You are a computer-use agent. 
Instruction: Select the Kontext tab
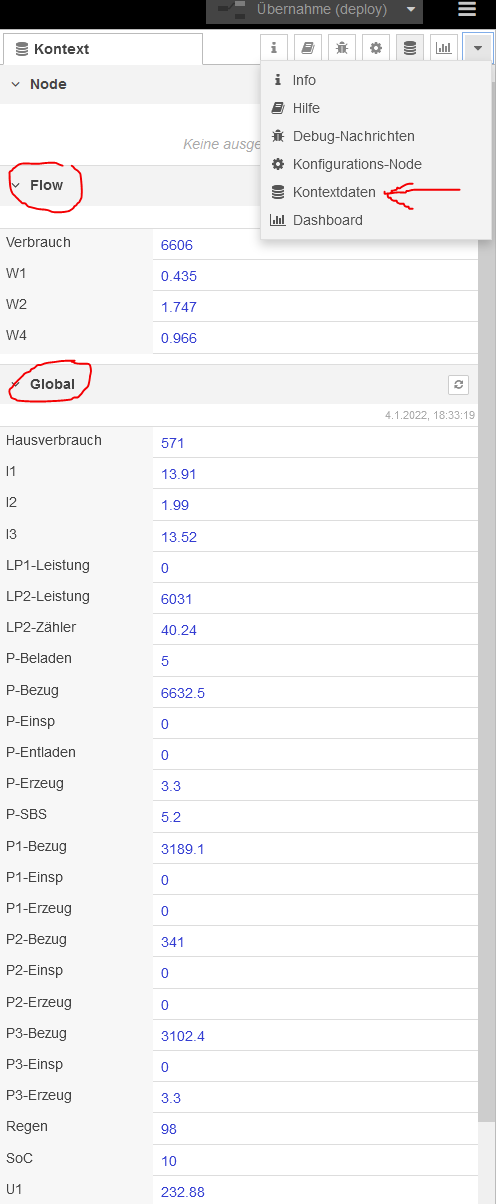tap(103, 49)
